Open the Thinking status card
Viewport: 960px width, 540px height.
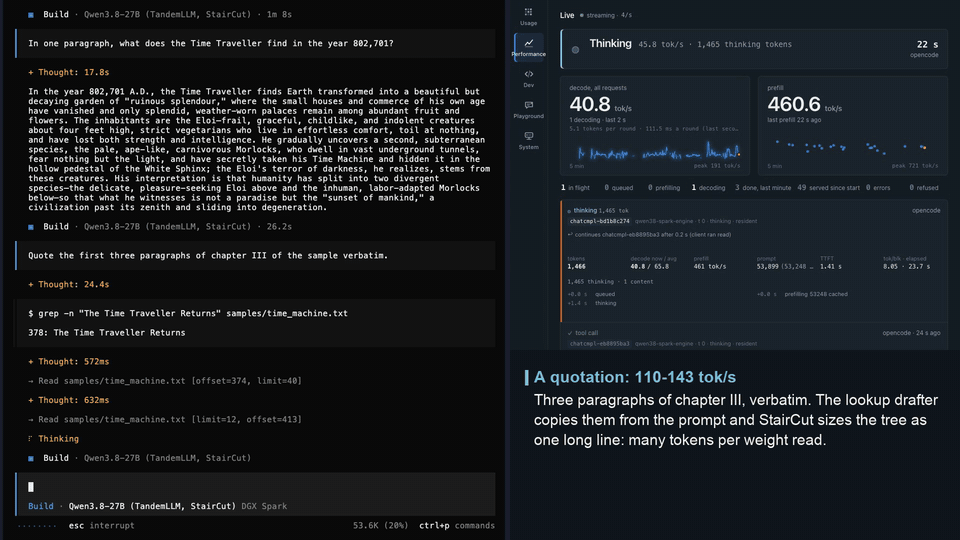754,49
